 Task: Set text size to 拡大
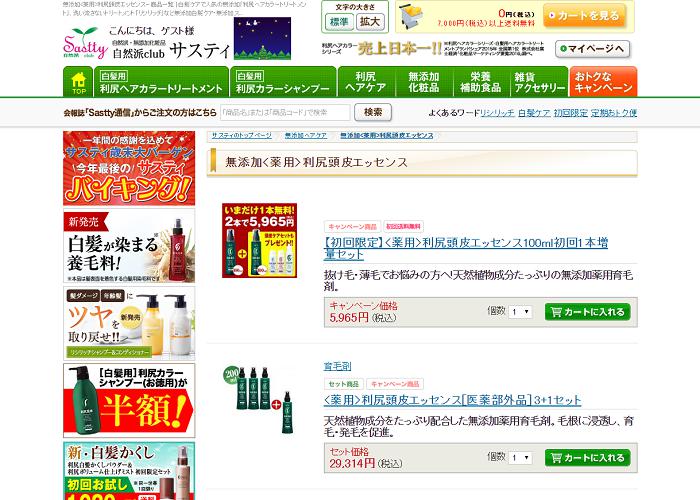click(x=370, y=21)
